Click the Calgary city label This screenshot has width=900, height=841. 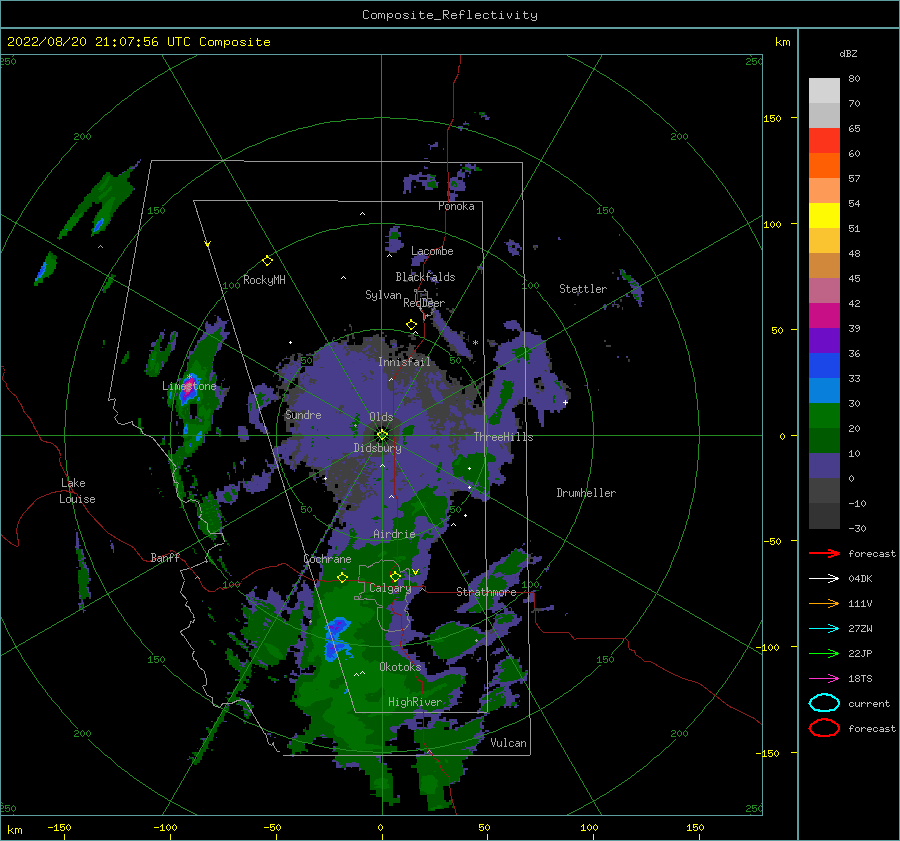tap(390, 588)
